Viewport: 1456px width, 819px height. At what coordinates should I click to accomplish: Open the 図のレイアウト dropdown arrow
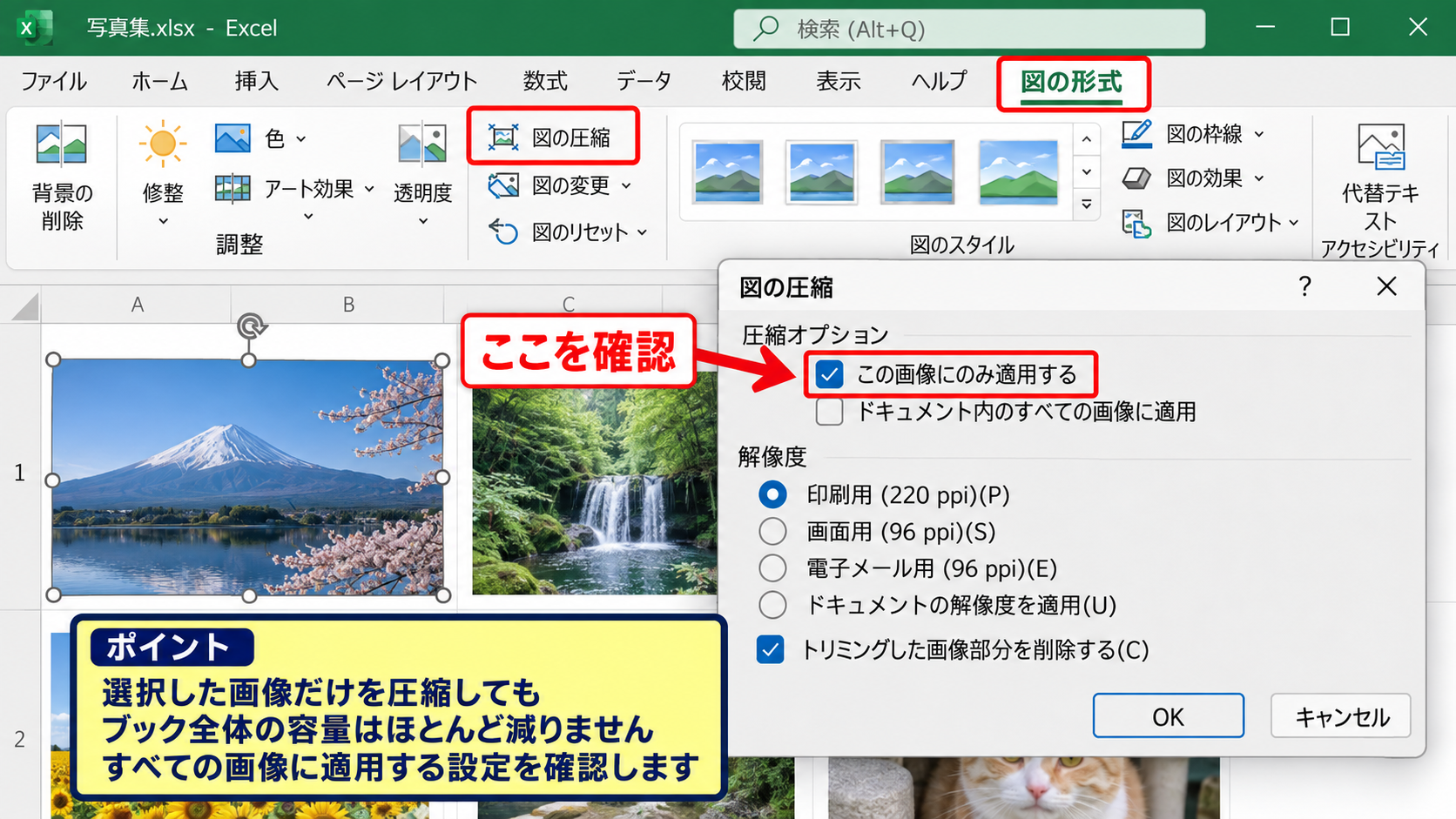coord(1294,224)
